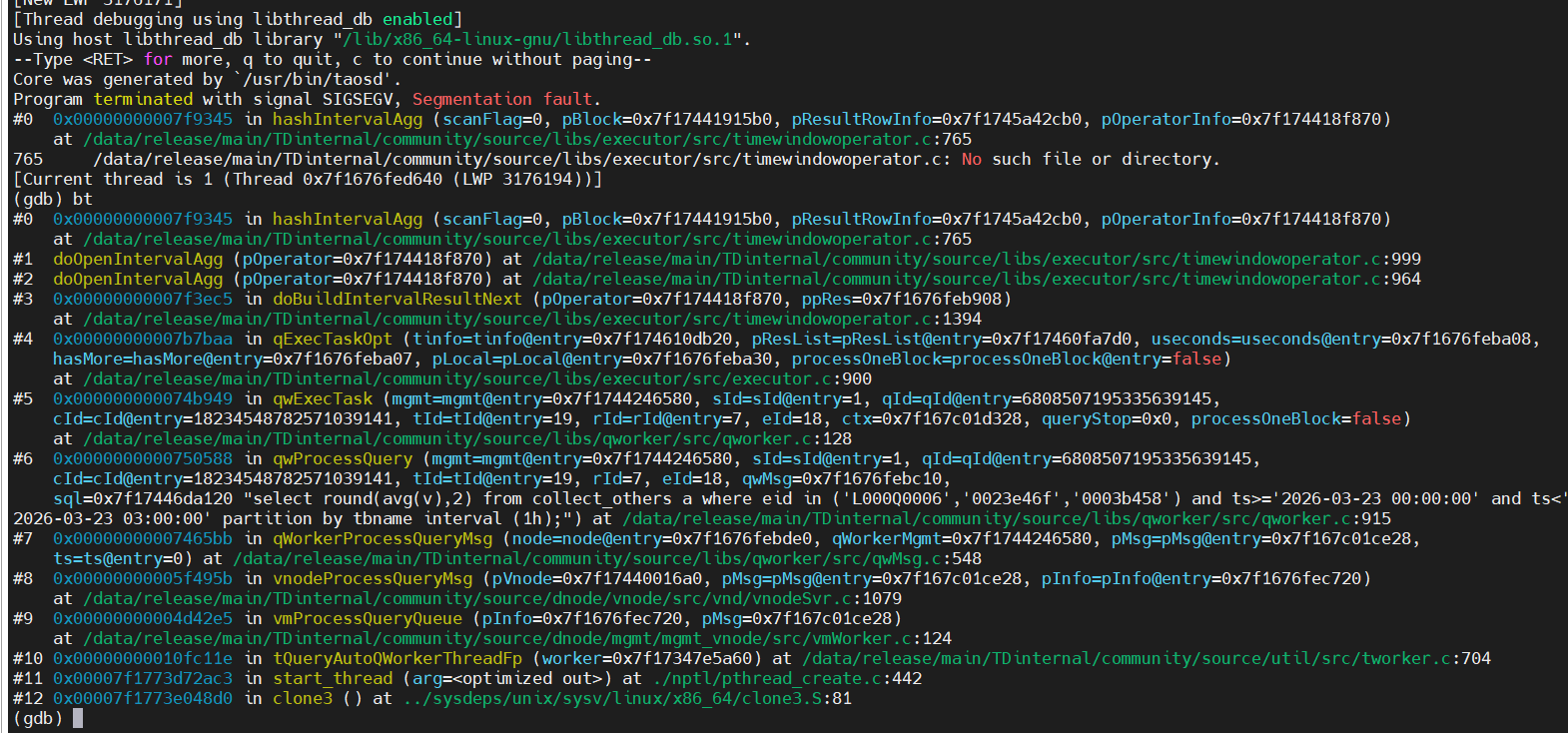Screen dimensions: 1568x733
Task: Open the executor.c:900 source path
Action: click(x=476, y=378)
